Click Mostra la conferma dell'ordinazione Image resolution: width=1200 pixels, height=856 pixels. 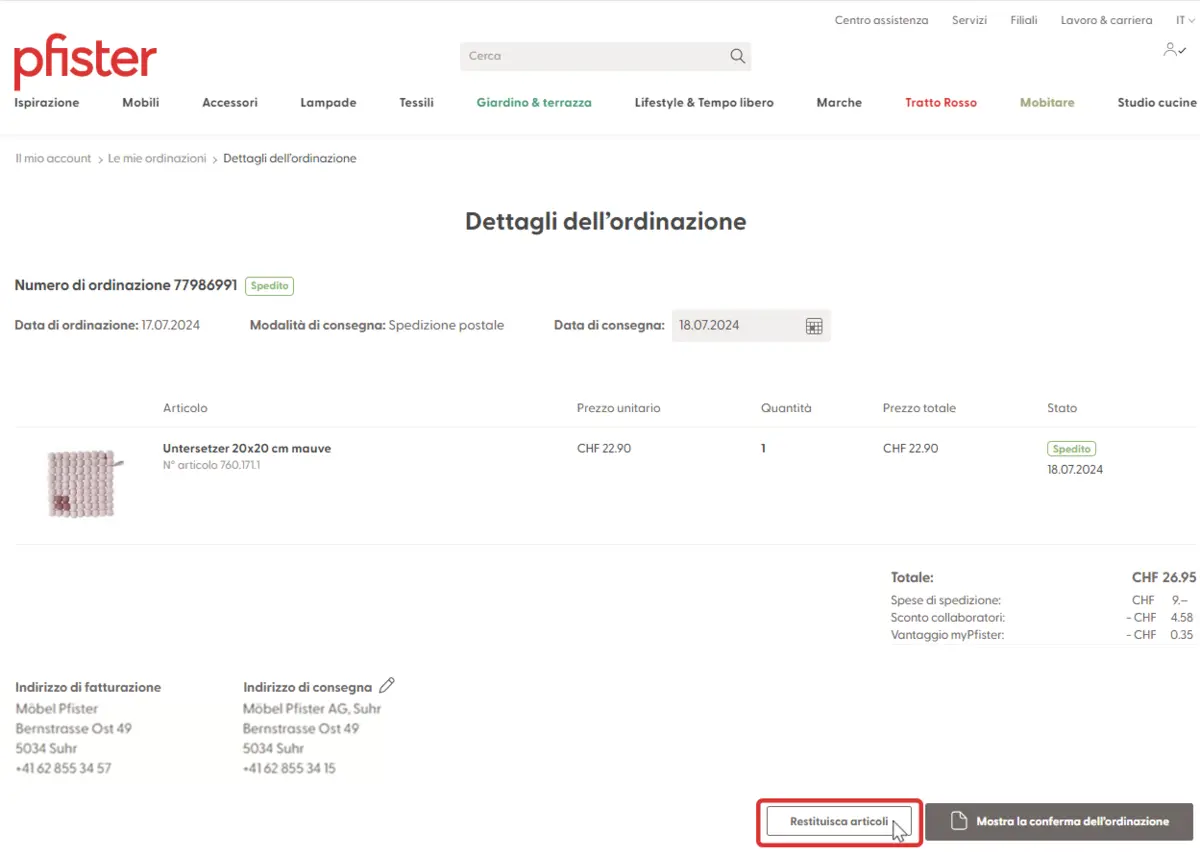tap(1072, 821)
